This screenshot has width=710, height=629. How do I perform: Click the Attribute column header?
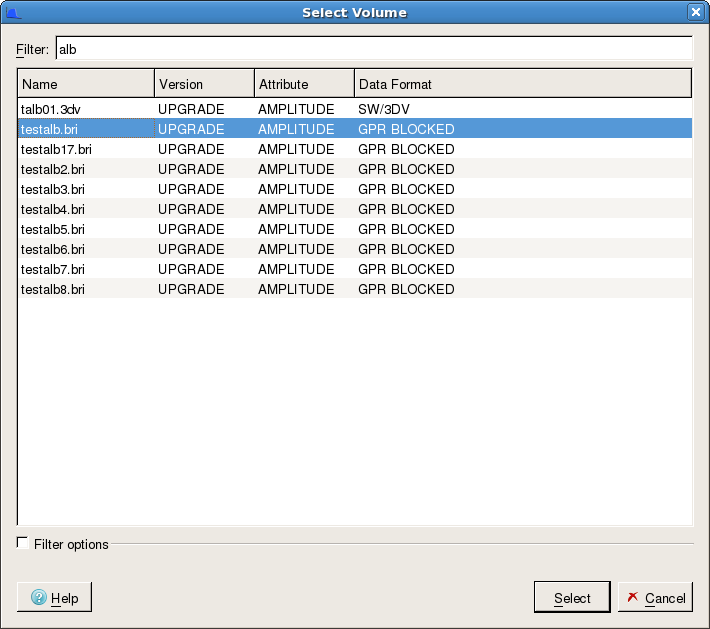tap(304, 84)
